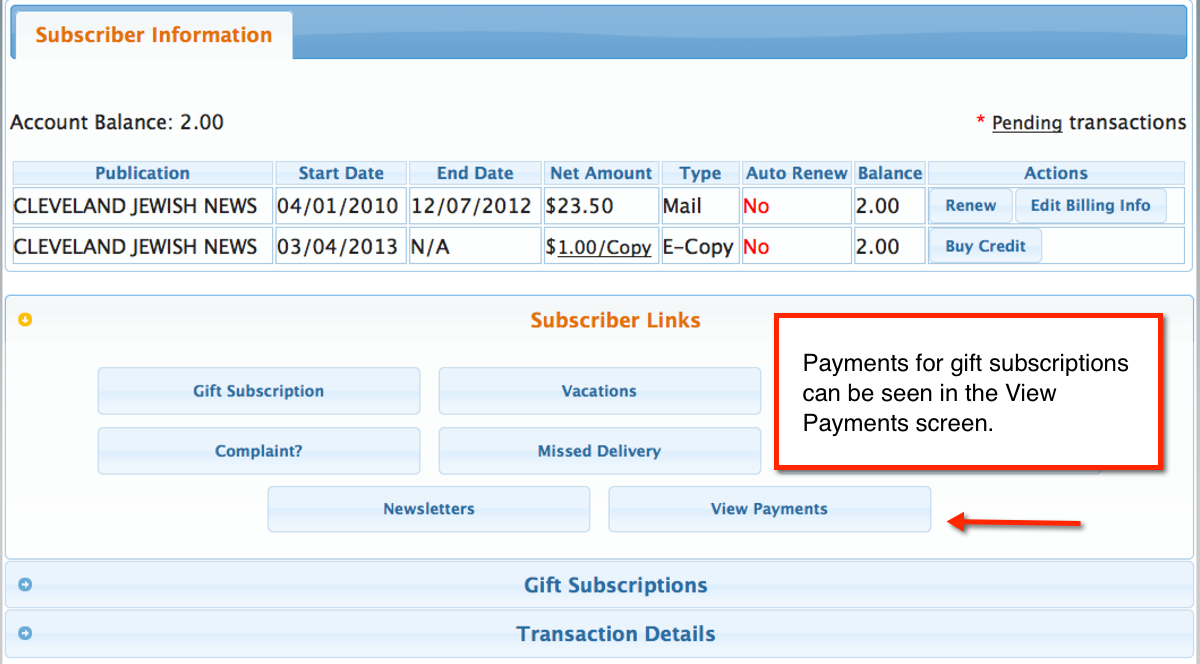The width and height of the screenshot is (1200, 664).
Task: Click the End Date column header
Action: click(x=475, y=173)
